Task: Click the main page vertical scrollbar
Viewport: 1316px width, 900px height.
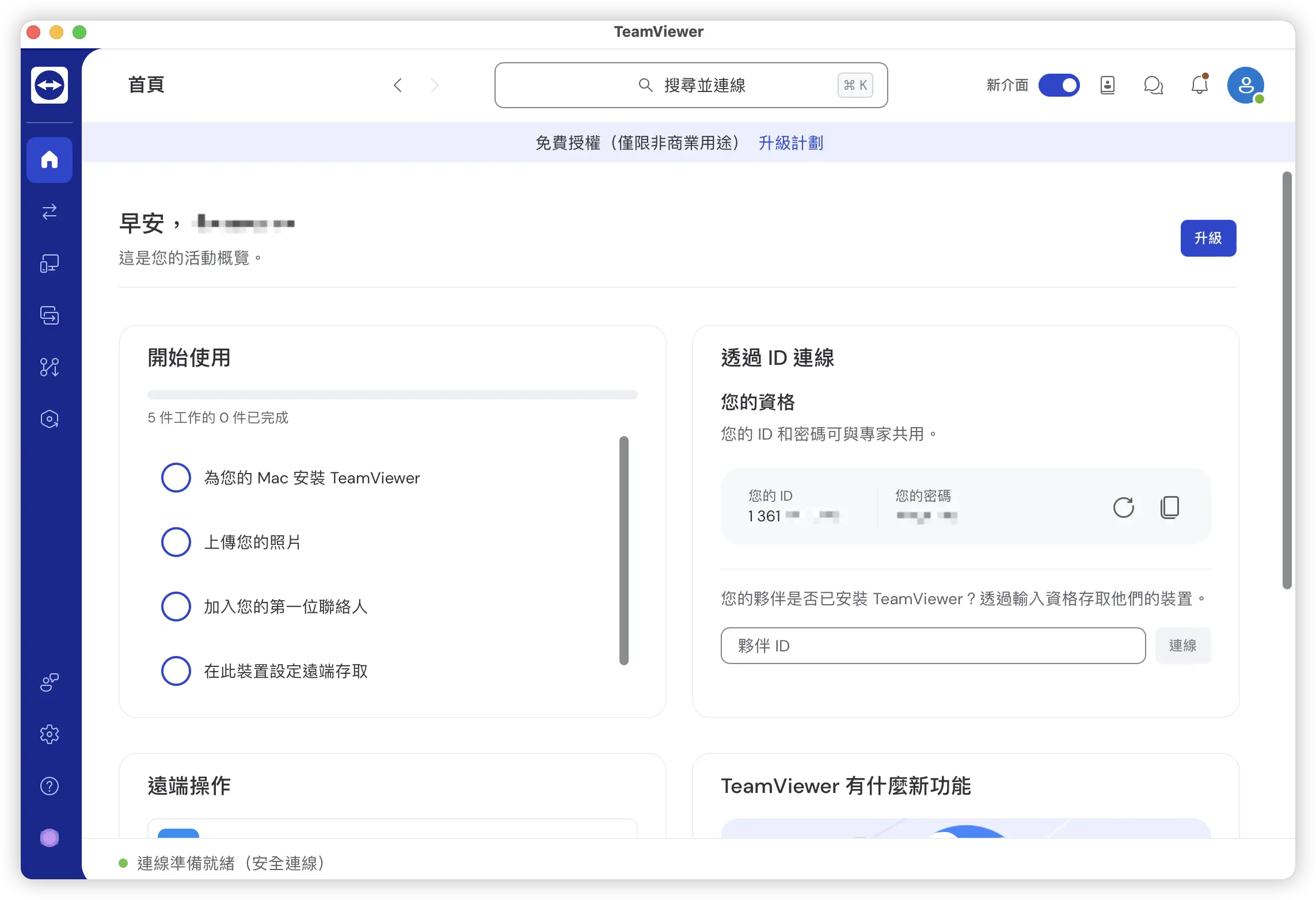Action: (x=1287, y=380)
